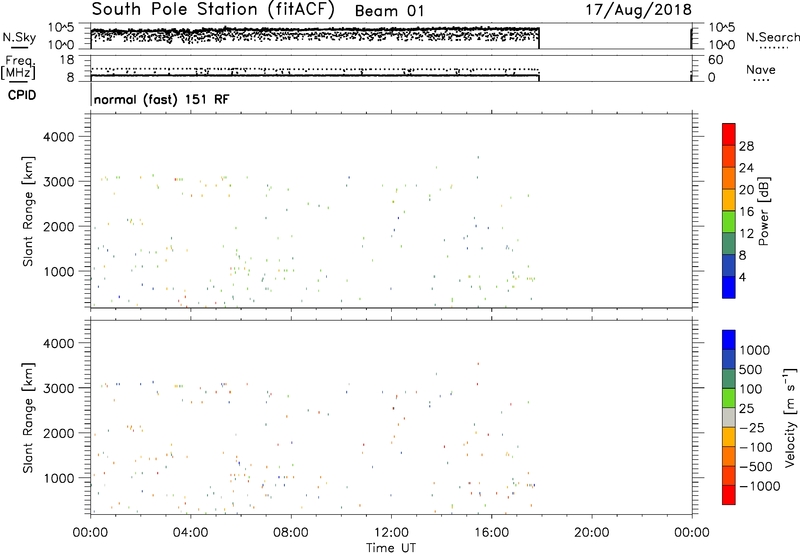800x554 pixels.
Task: Click the 'Freq. [MHz]' axis label
Action: [x=19, y=67]
